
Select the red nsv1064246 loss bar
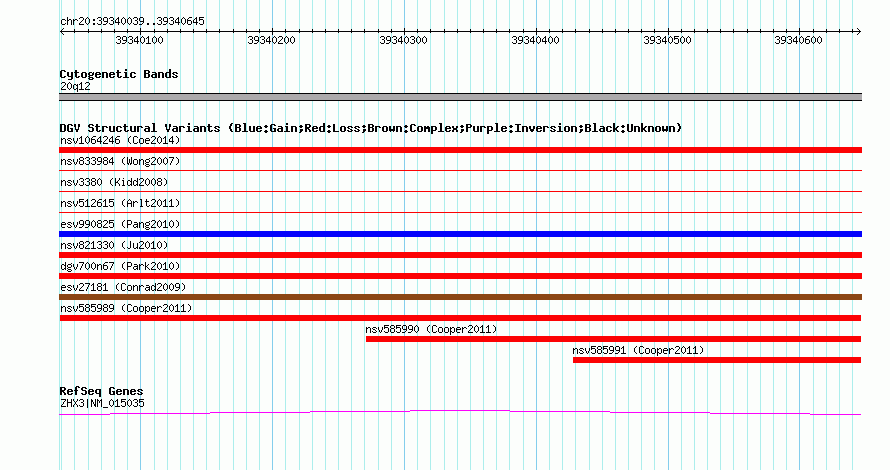(460, 150)
